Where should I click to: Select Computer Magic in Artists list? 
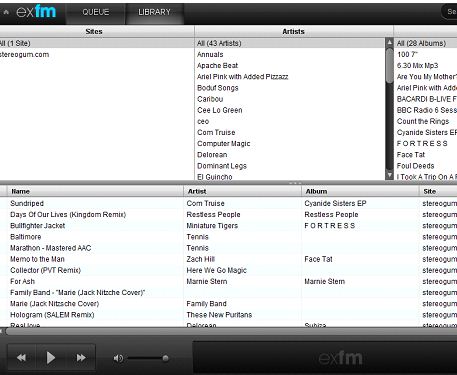pyautogui.click(x=290, y=144)
